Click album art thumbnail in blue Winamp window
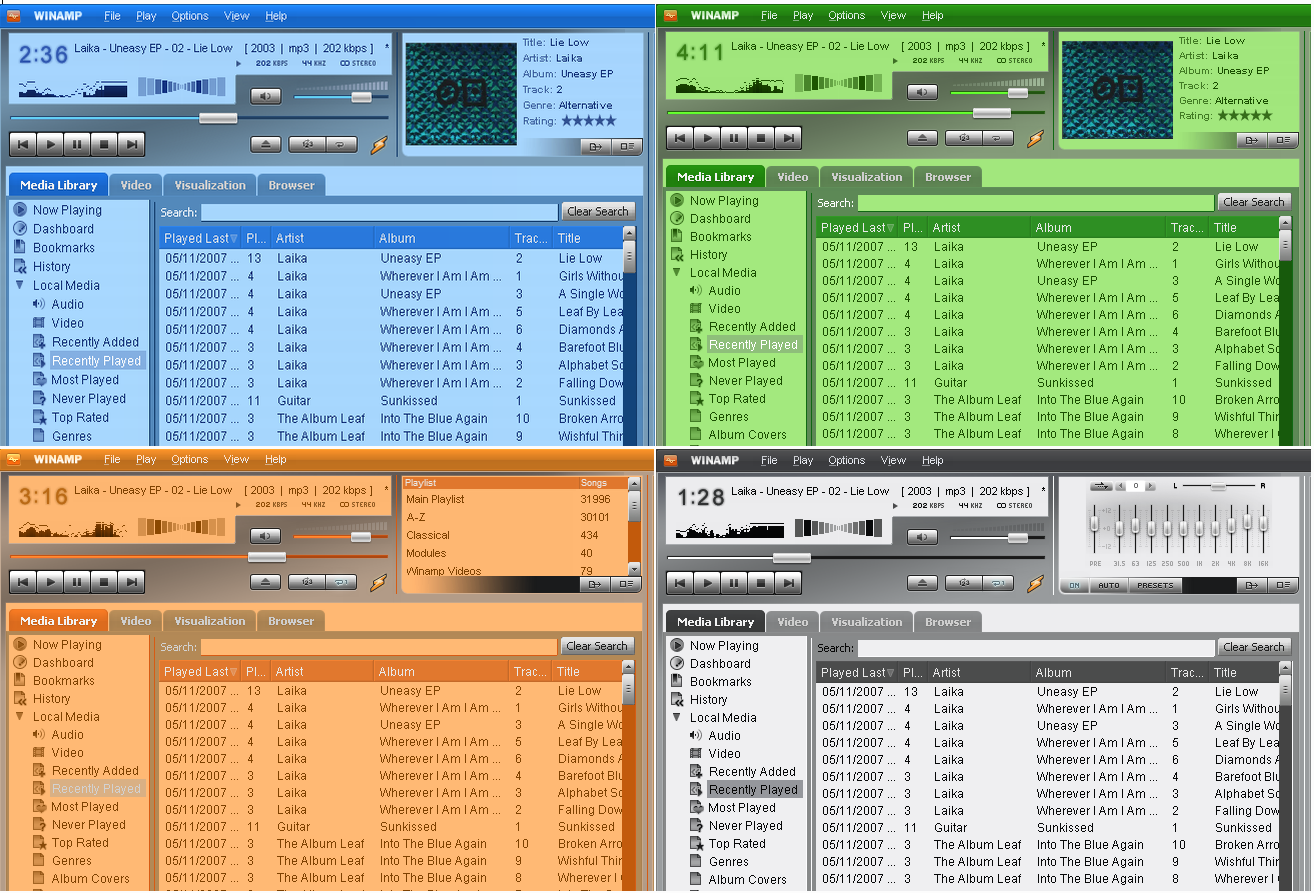The width and height of the screenshot is (1314, 893). click(461, 93)
